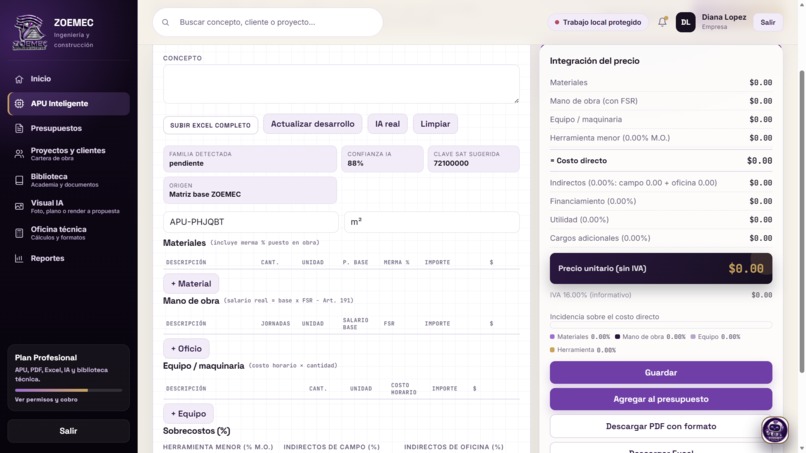Click the Presupuestos document icon
This screenshot has height=453, width=806.
[19, 129]
